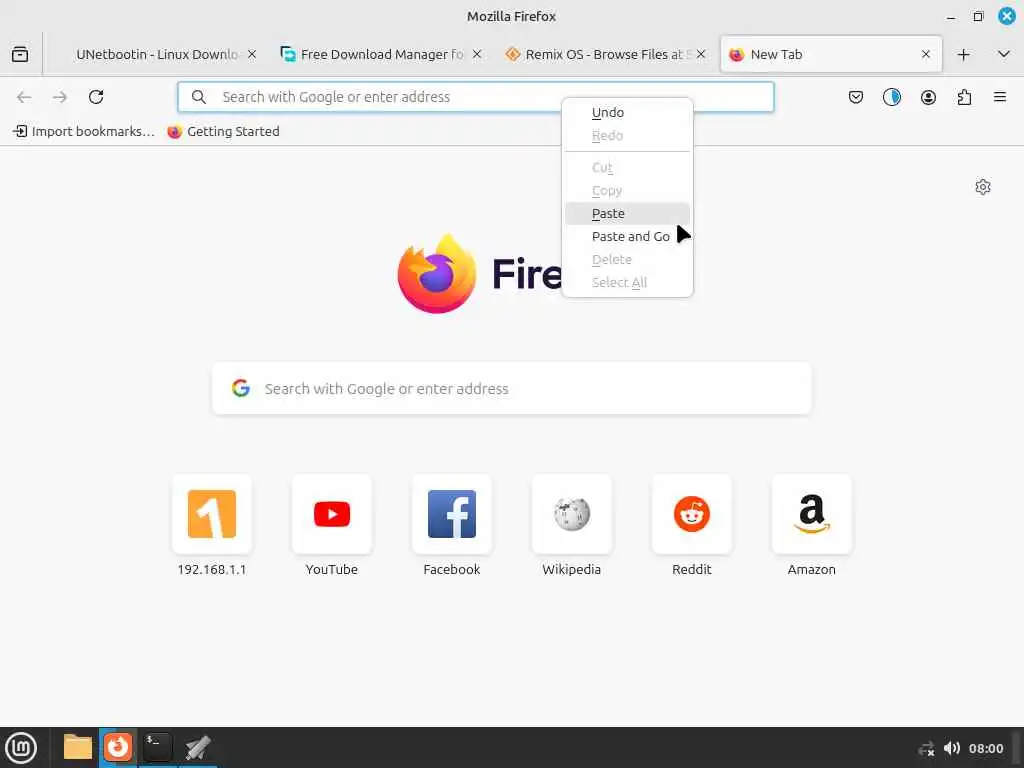Go forward with the forward arrow
Screen dimensions: 1024x768
[x=60, y=97]
